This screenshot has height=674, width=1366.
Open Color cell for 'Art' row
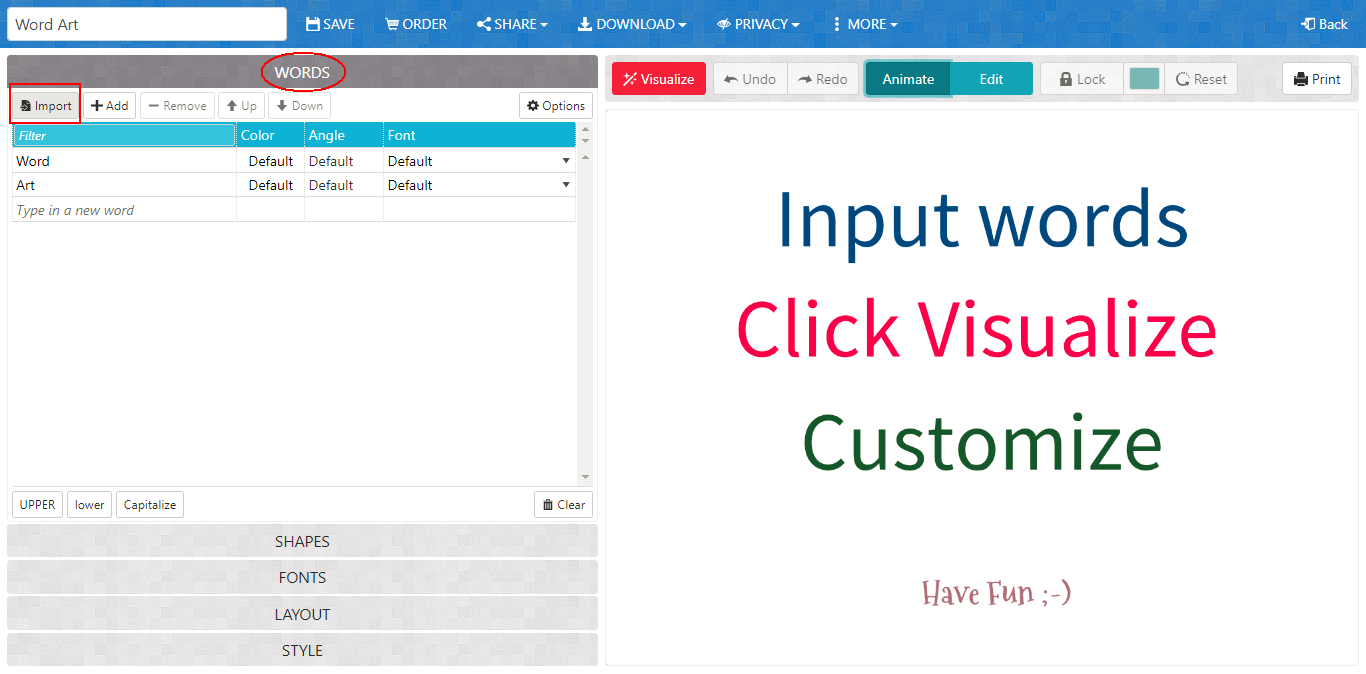click(270, 185)
